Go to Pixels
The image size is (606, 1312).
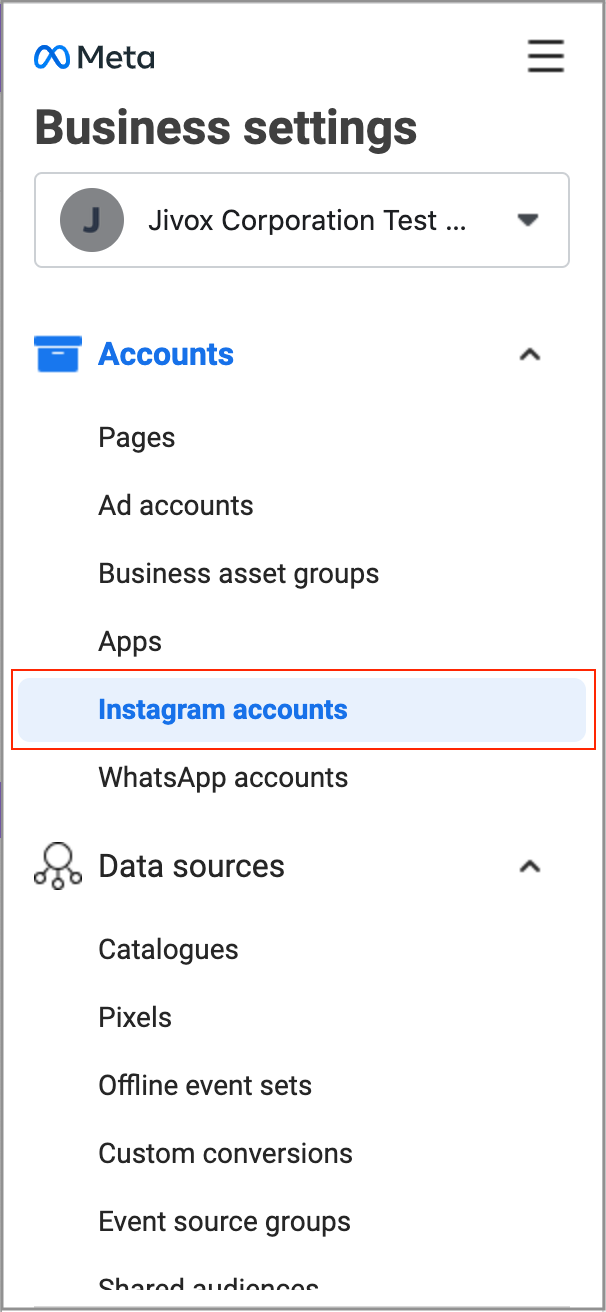point(135,1018)
